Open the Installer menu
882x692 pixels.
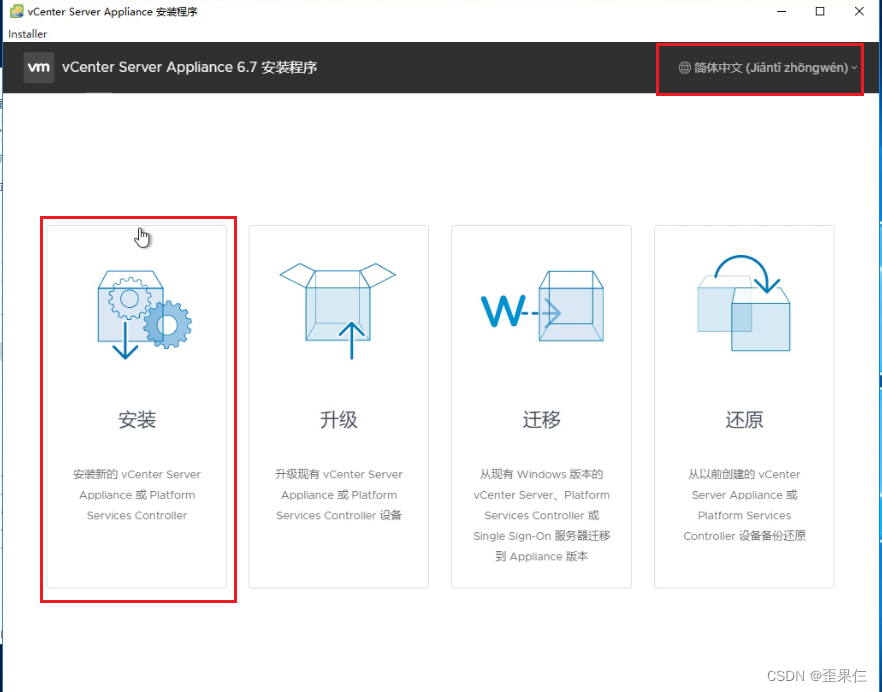(28, 34)
